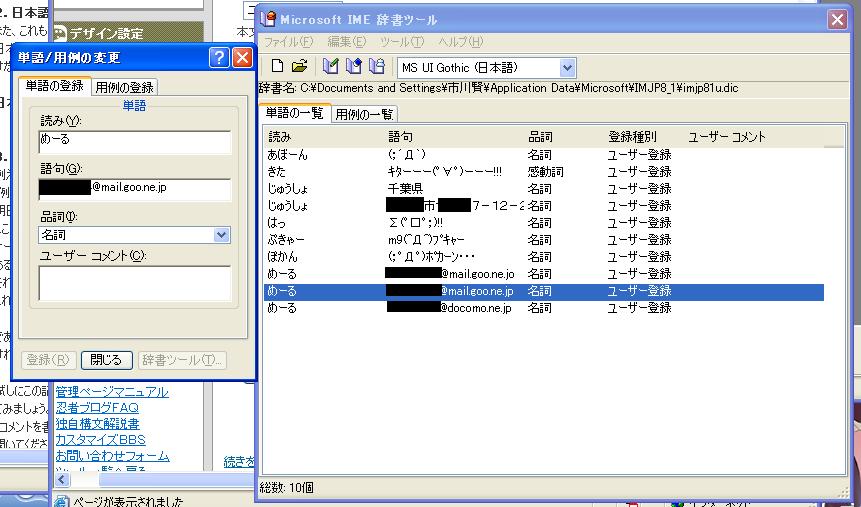Select the ぽかん row
This screenshot has height=507, width=861.
[544, 257]
